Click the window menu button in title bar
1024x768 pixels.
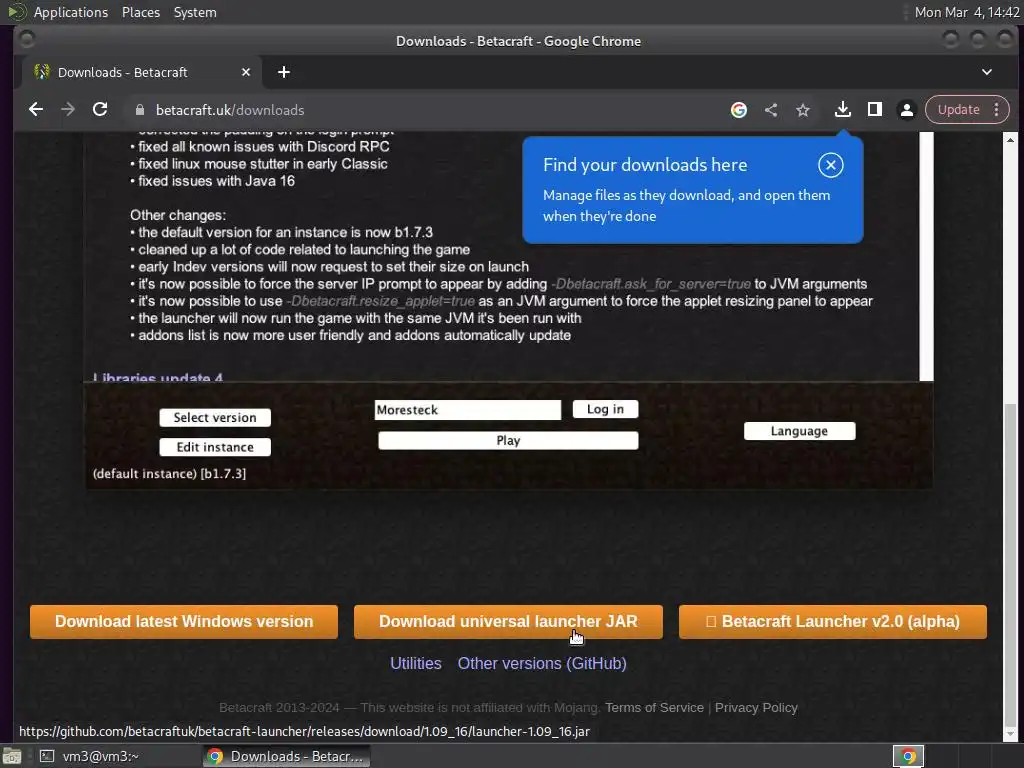[27, 40]
